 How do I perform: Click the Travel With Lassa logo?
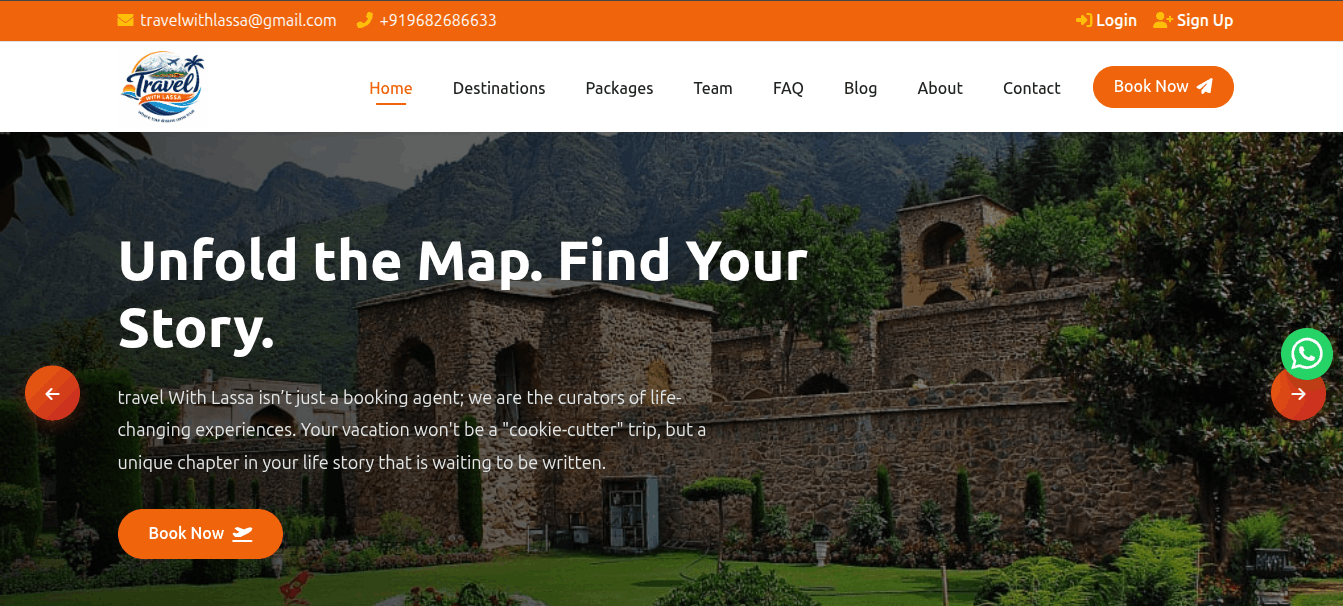(162, 87)
